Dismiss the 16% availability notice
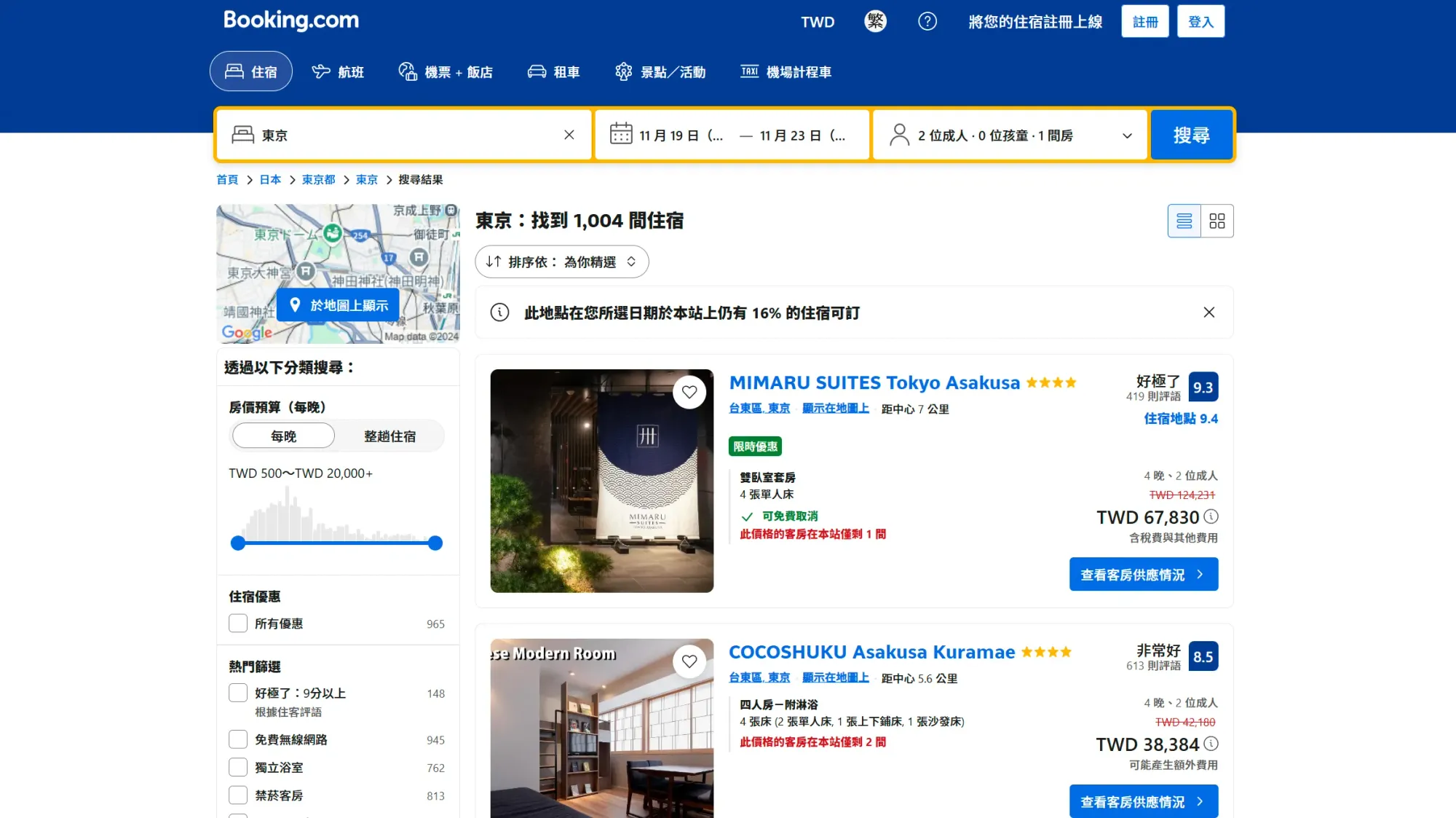This screenshot has height=818, width=1456. (x=1209, y=312)
